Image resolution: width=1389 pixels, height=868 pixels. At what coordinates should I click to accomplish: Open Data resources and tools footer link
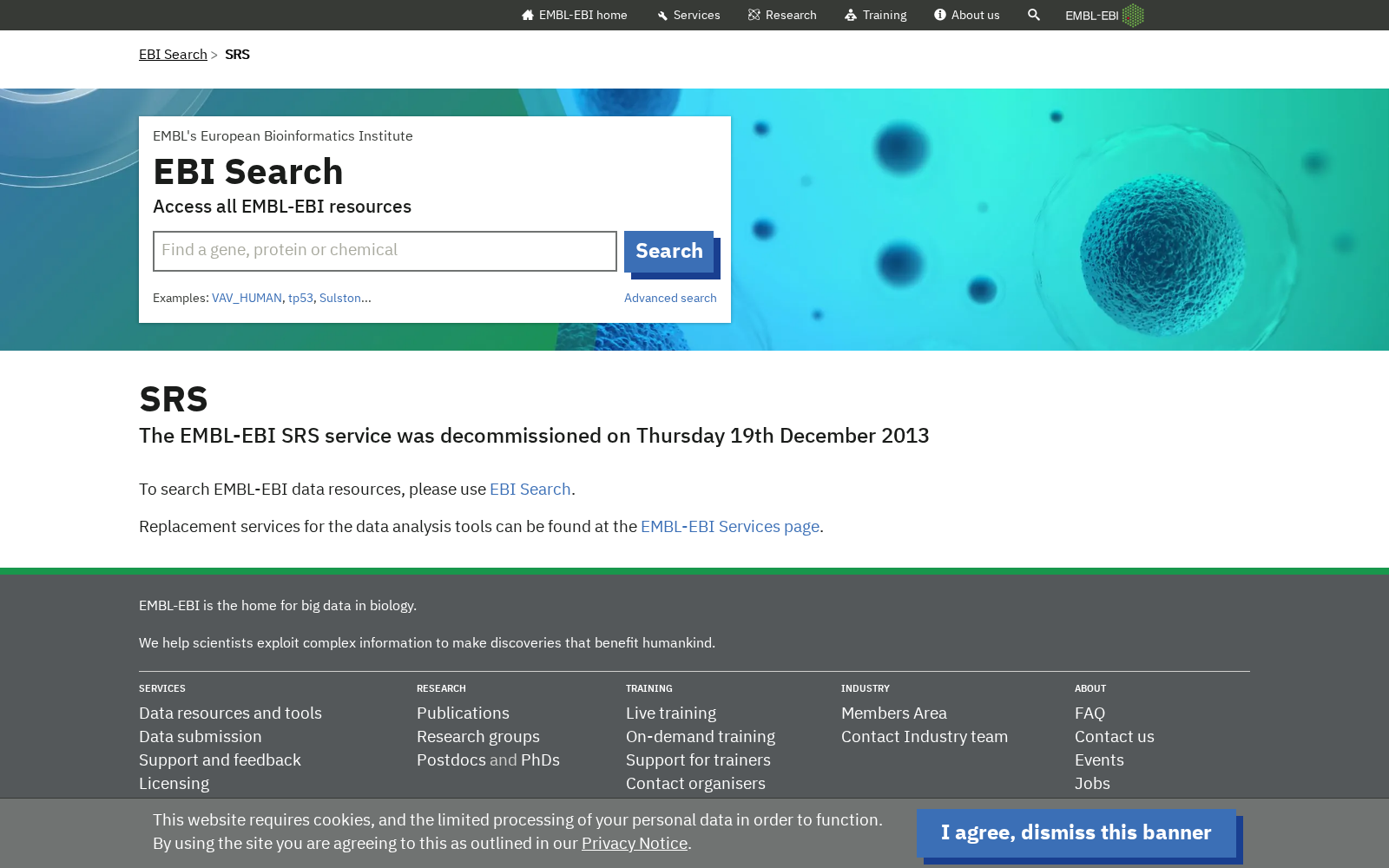(230, 713)
